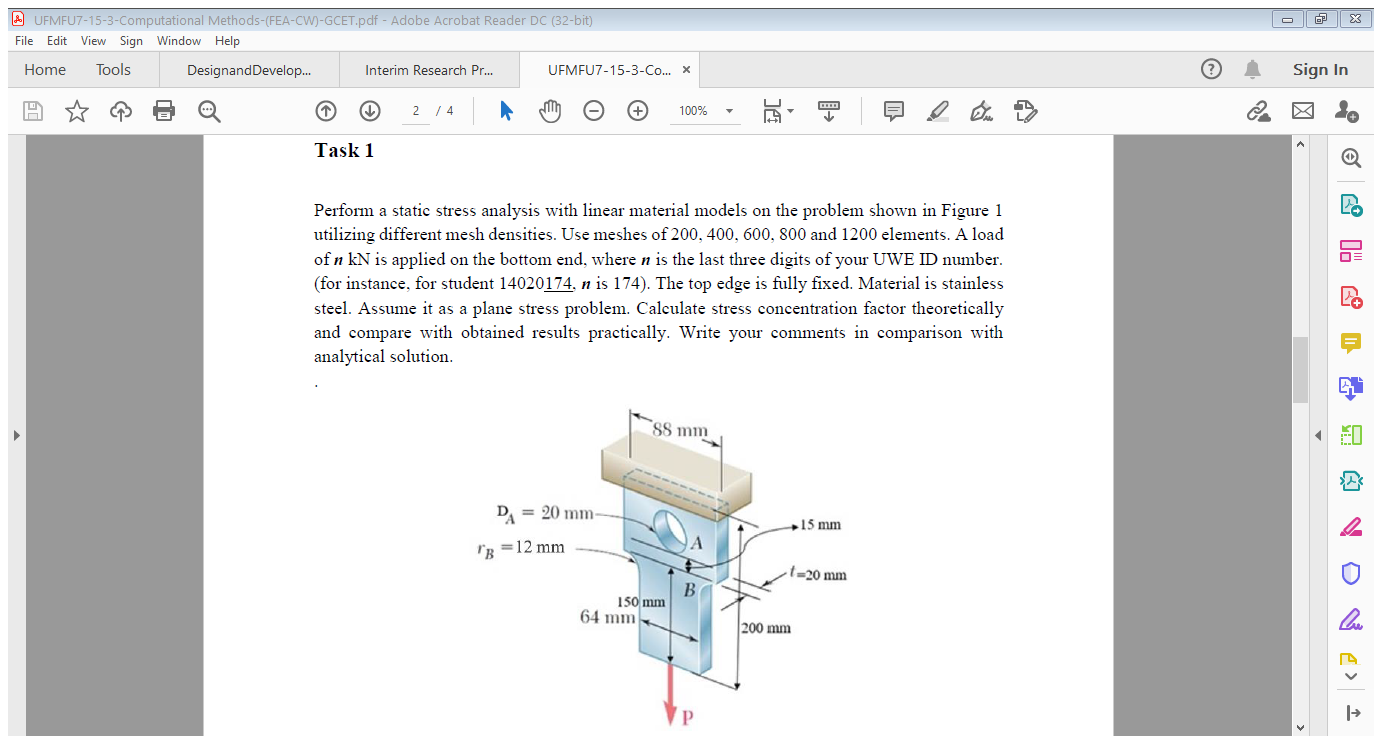This screenshot has height=744, width=1382.
Task: Select the arrow Selection tool
Action: click(506, 111)
